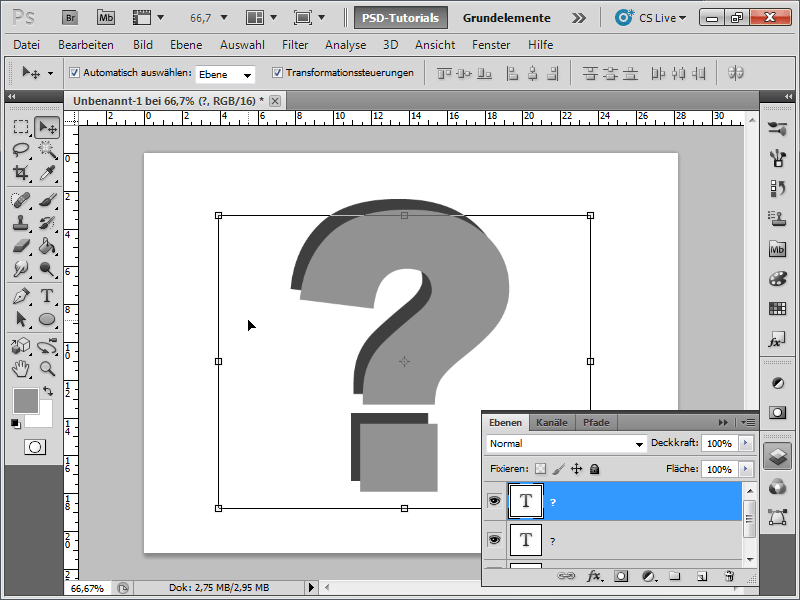Create a new layer
Screen dimensions: 800x600
point(702,576)
